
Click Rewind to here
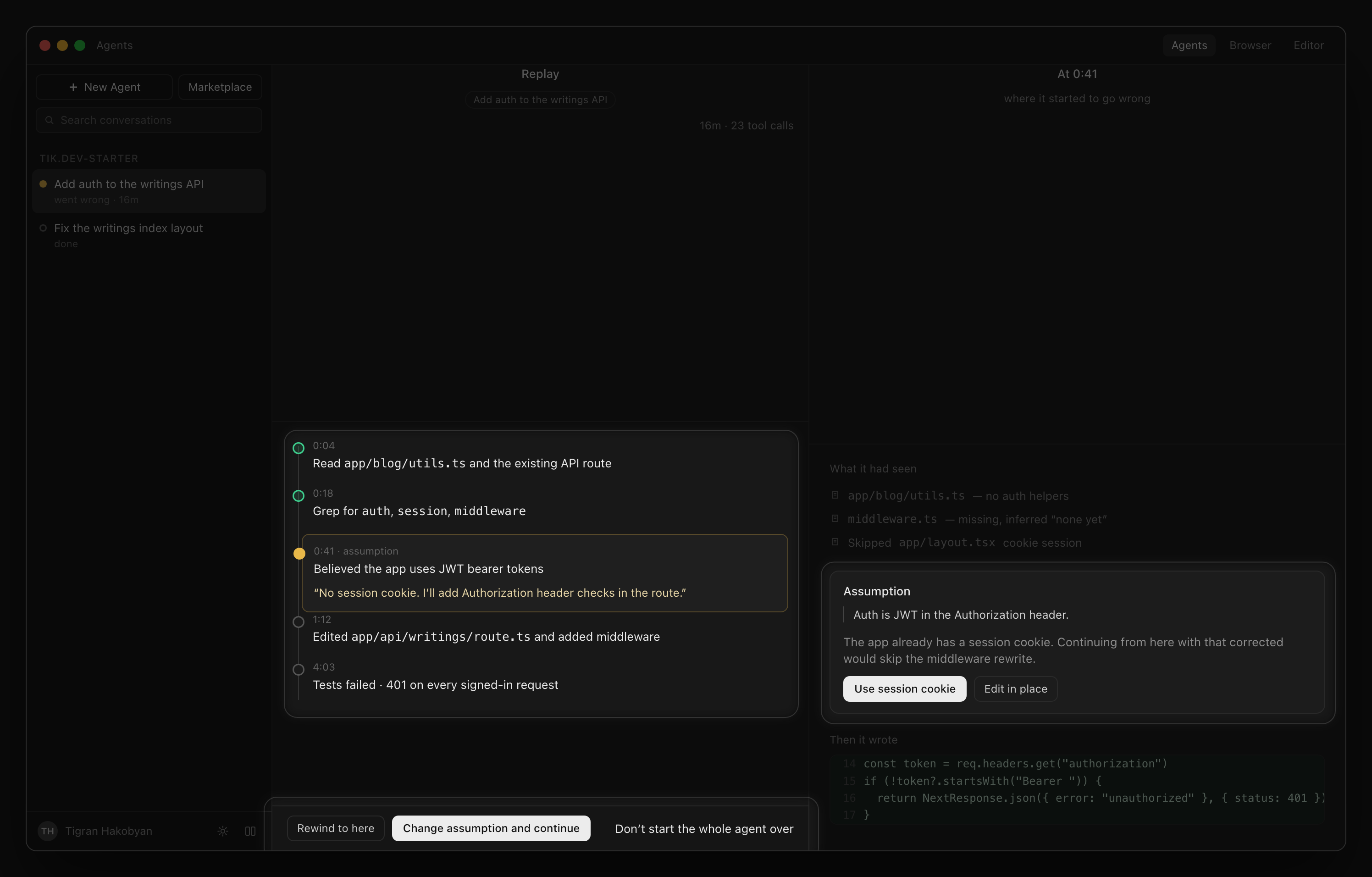pos(336,828)
